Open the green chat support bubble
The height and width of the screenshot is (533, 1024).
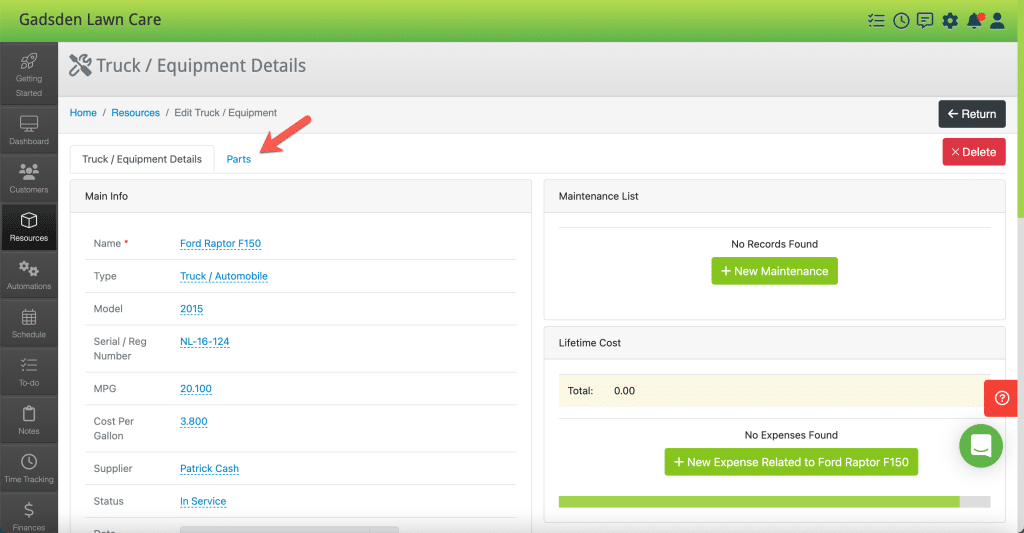coord(980,446)
